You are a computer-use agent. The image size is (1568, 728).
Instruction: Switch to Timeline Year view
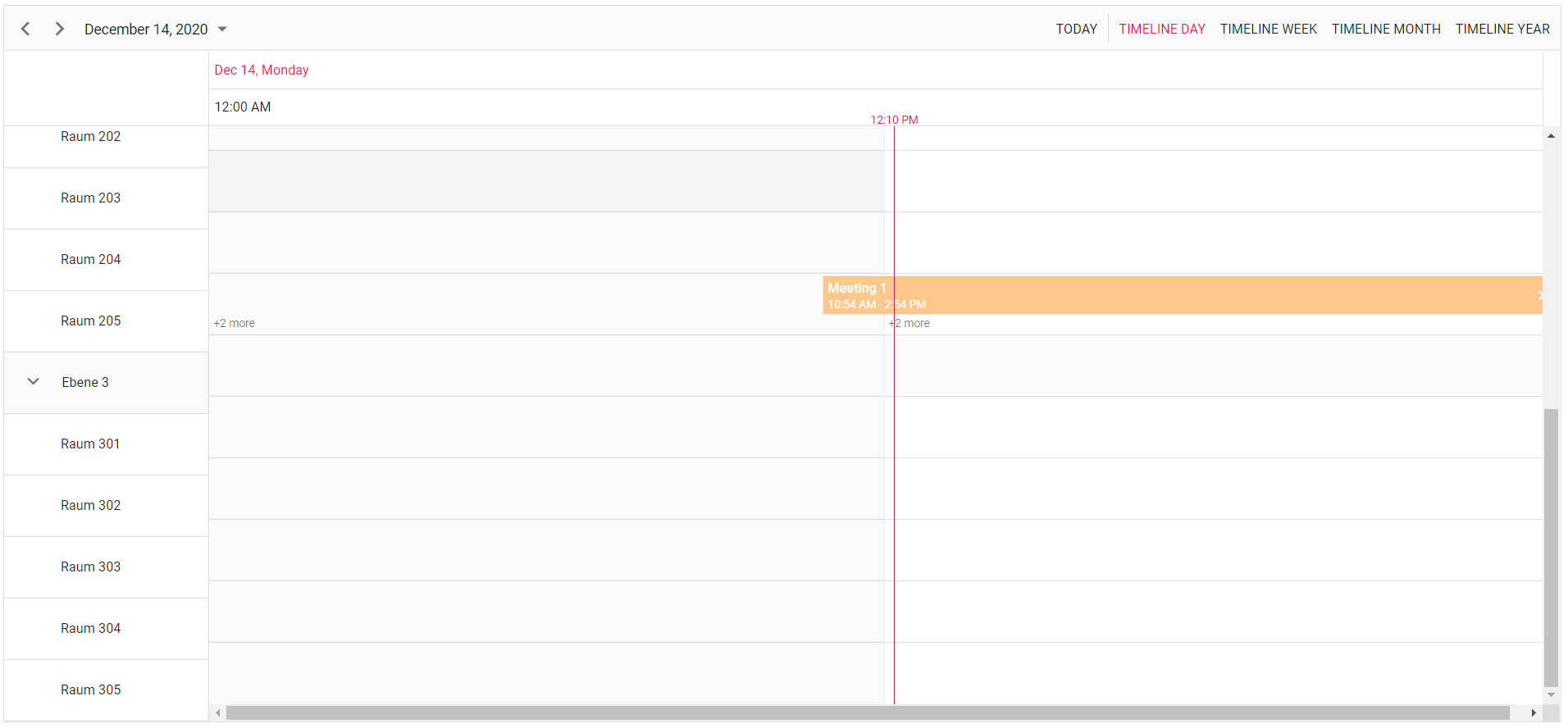click(1502, 30)
